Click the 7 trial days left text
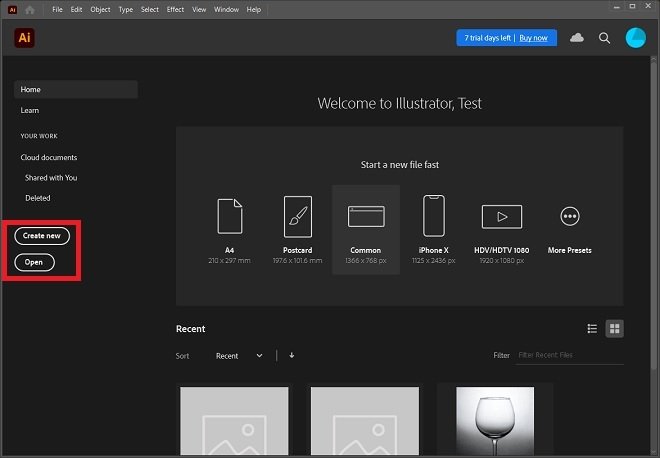Screen dimensions: 660x458 point(487,38)
